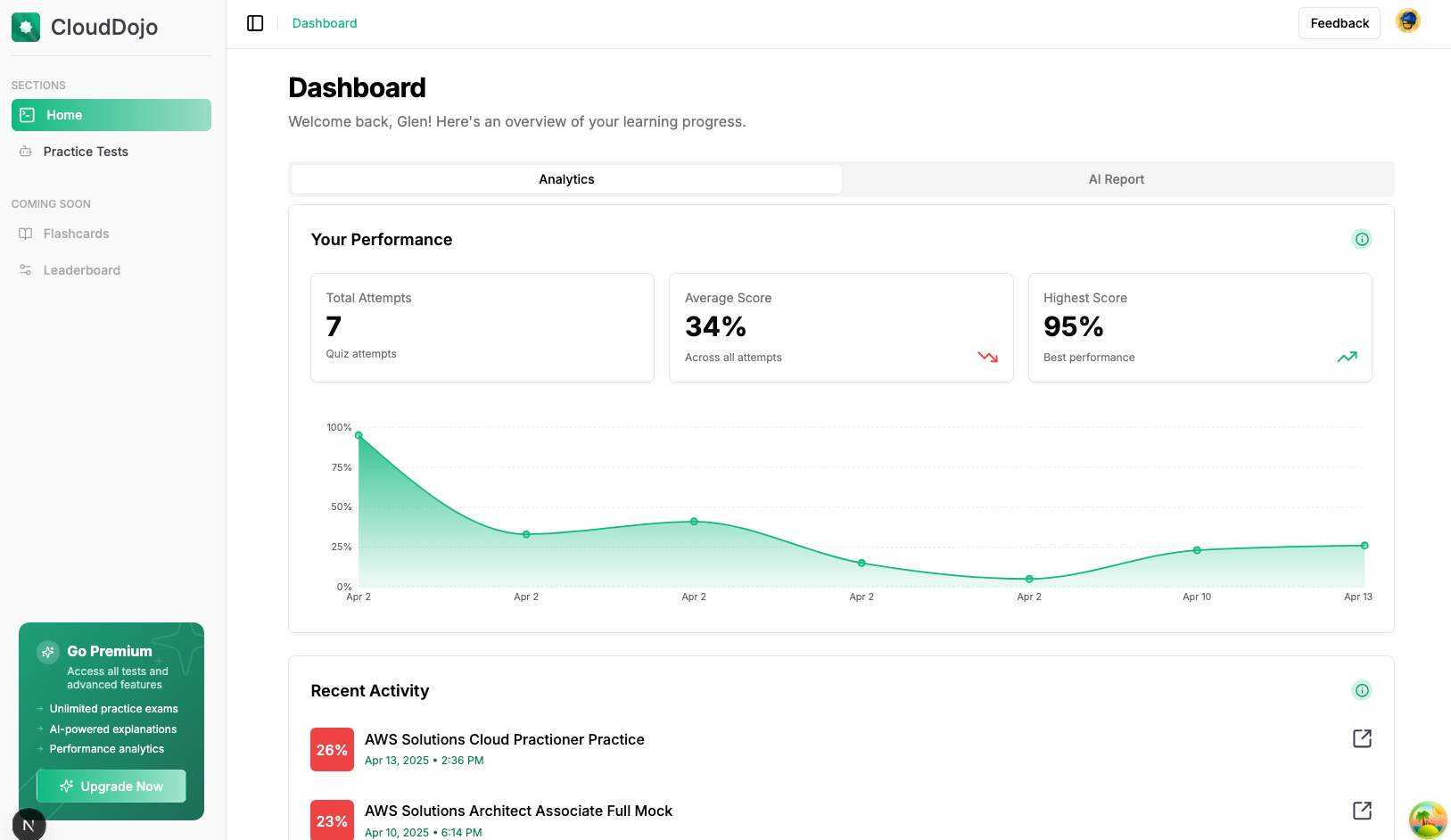This screenshot has height=840, width=1451.
Task: Click the Dashboard breadcrumb link
Action: [325, 23]
